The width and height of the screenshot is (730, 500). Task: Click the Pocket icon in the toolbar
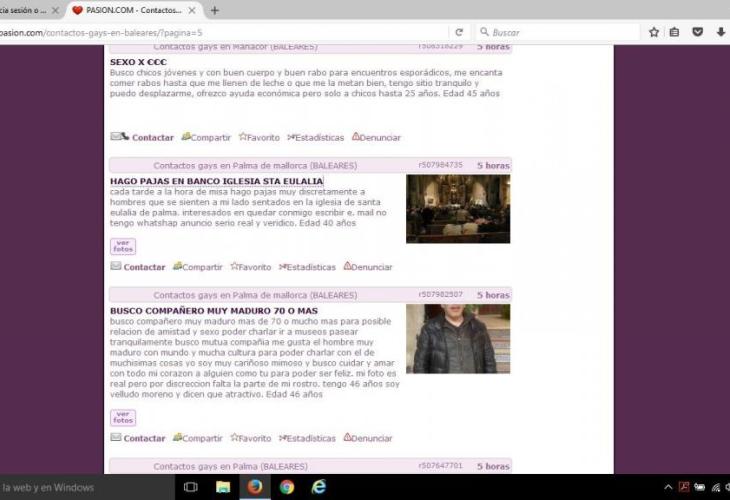pos(698,32)
